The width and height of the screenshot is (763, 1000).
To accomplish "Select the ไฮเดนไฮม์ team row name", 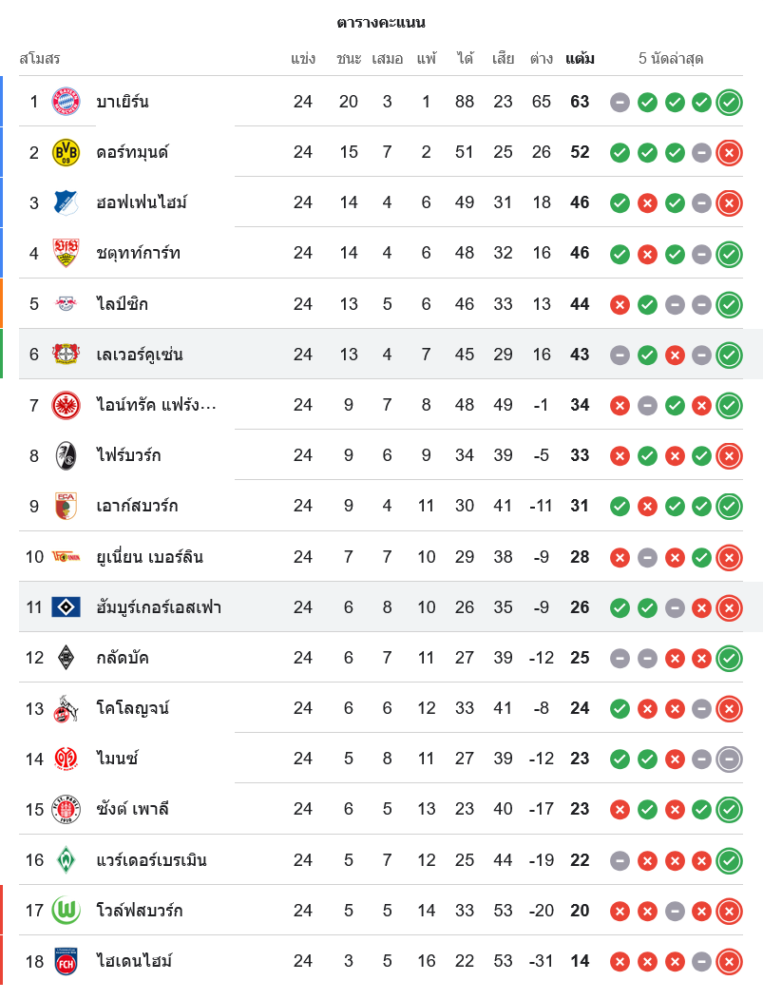I will click(134, 961).
